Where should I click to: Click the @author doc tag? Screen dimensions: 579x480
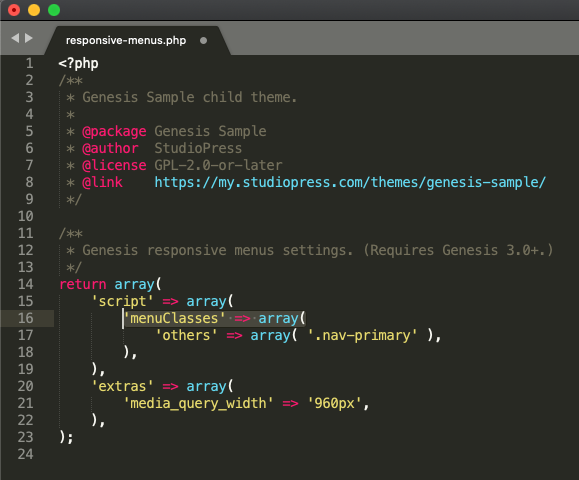click(110, 148)
